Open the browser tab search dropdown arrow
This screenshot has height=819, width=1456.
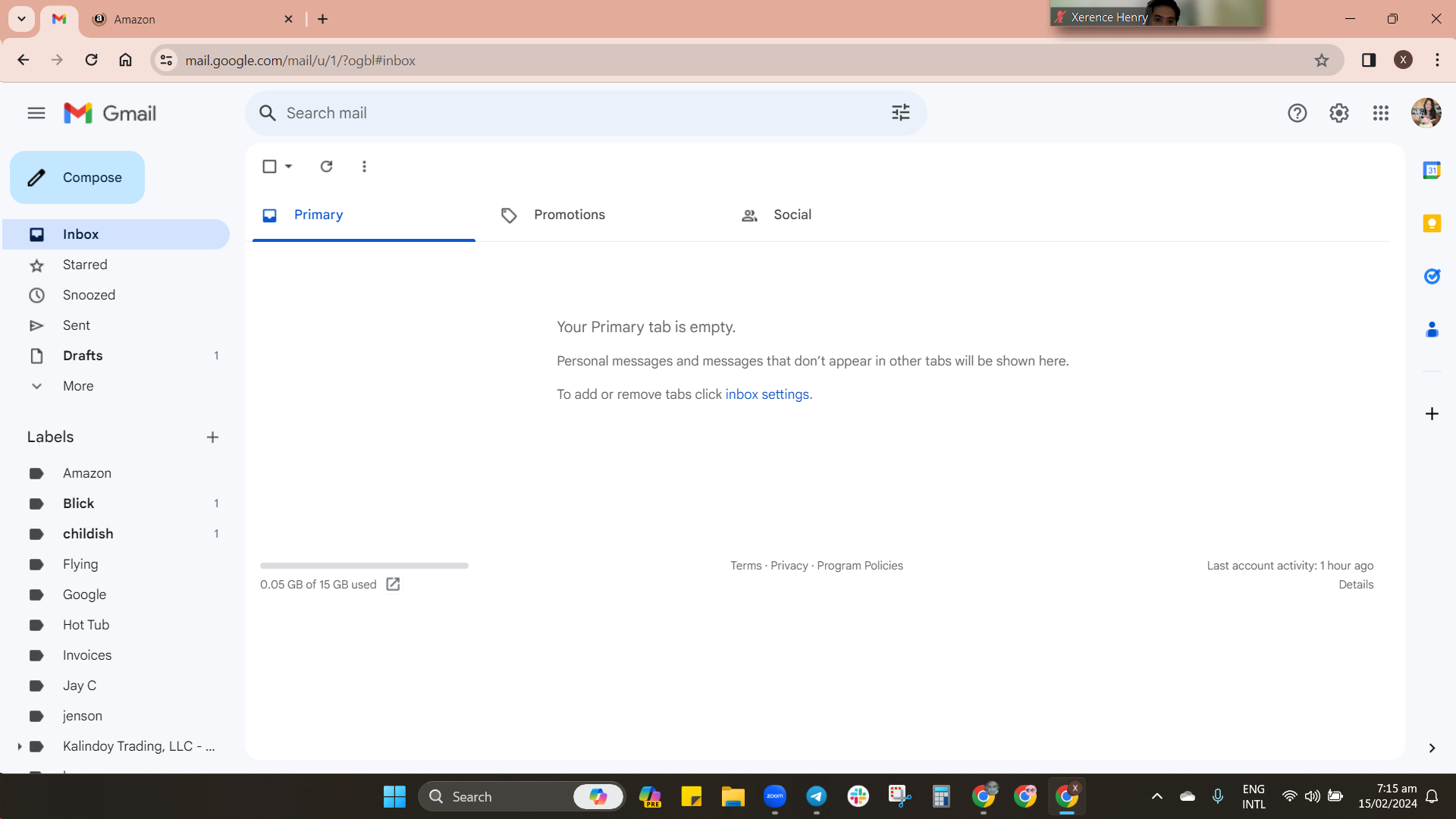(21, 19)
